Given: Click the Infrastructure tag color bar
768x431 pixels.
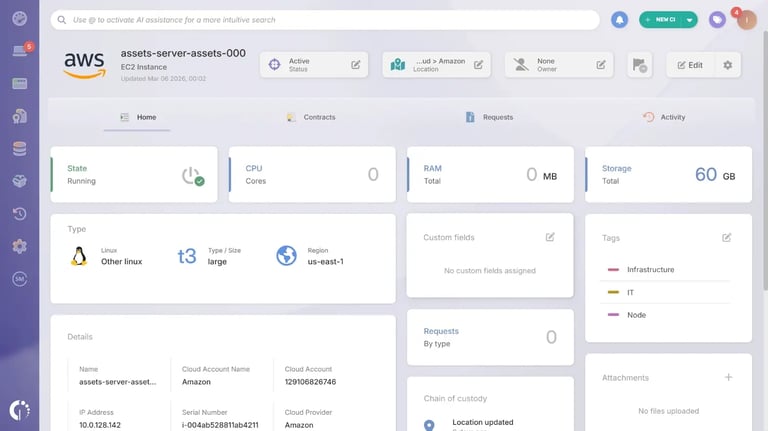Looking at the screenshot, I should click(613, 269).
